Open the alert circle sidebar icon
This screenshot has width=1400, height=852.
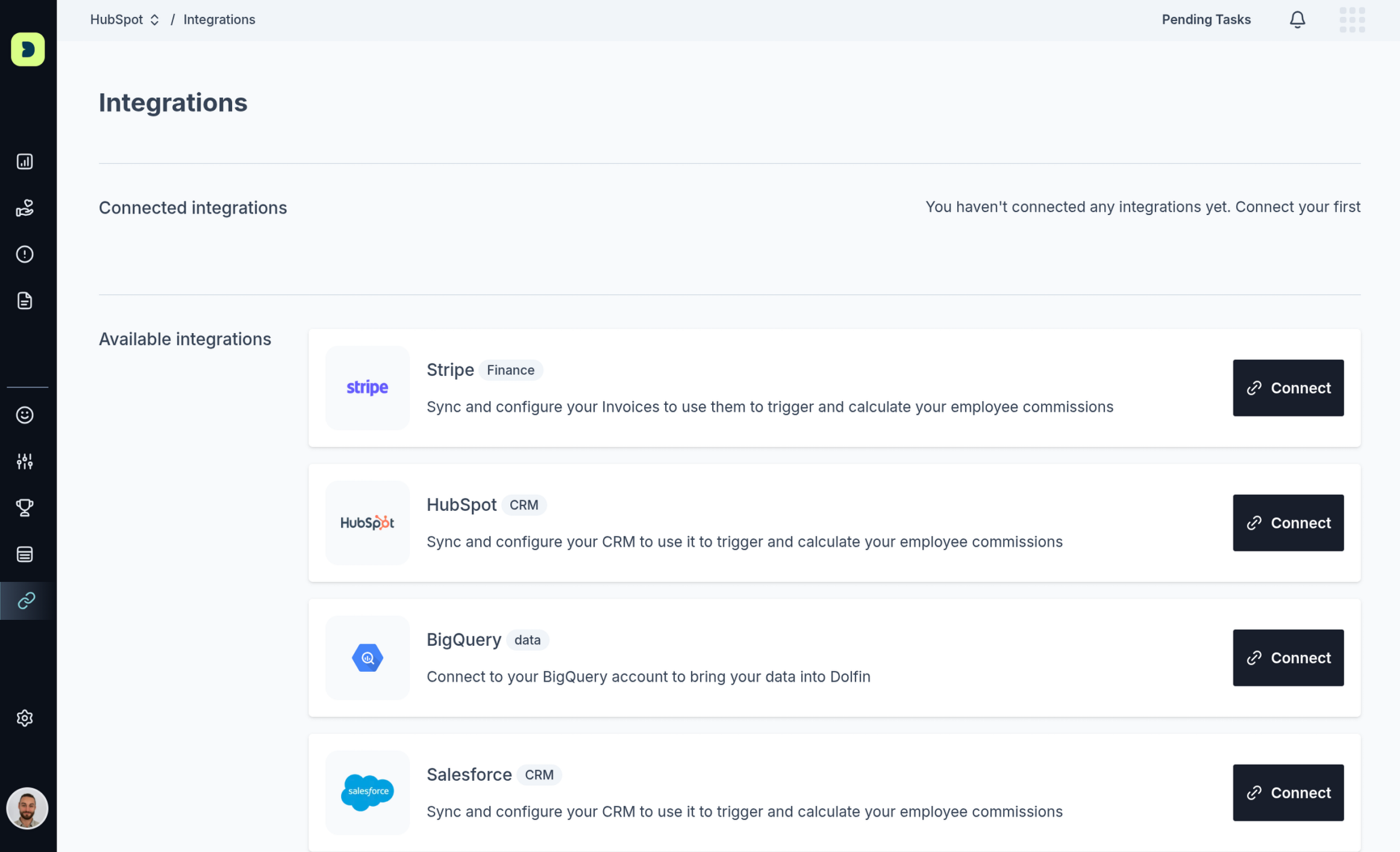[x=25, y=254]
